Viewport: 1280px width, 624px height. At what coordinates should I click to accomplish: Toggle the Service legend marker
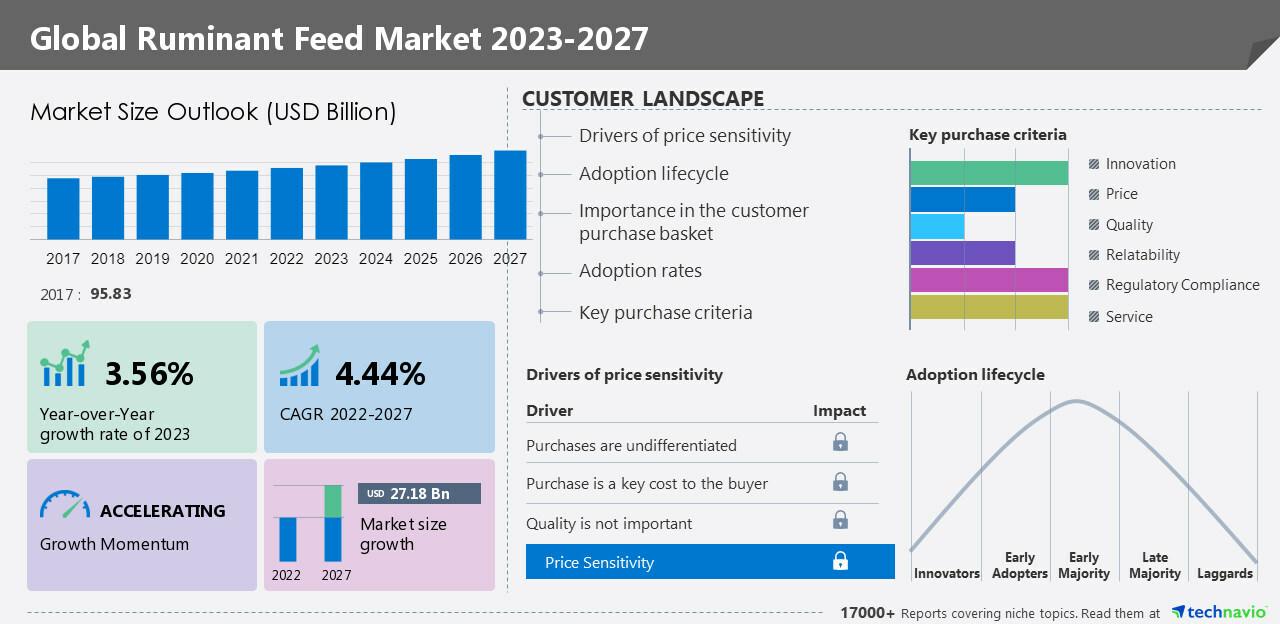click(1094, 317)
